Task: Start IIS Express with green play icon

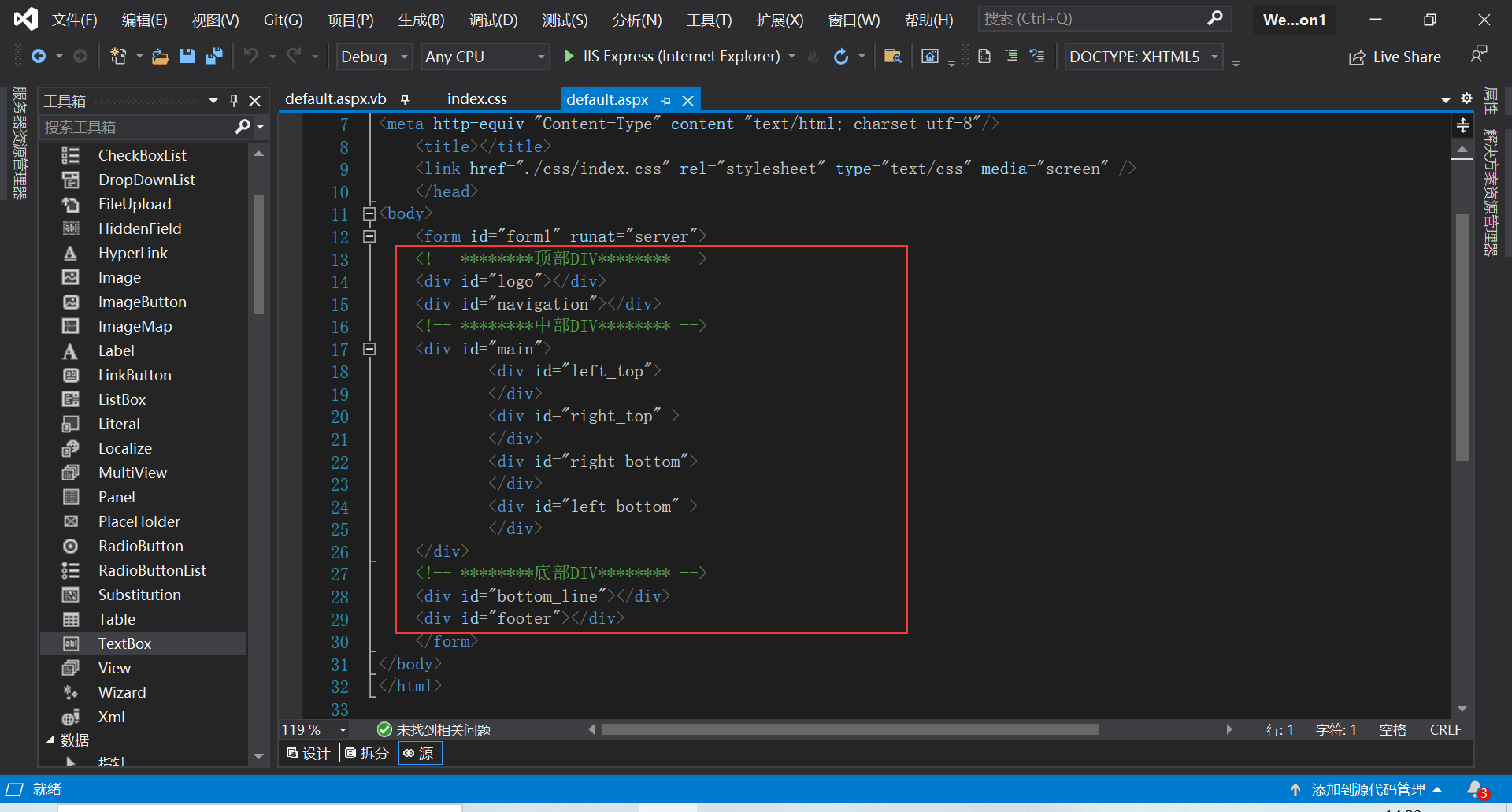Action: pyautogui.click(x=569, y=56)
